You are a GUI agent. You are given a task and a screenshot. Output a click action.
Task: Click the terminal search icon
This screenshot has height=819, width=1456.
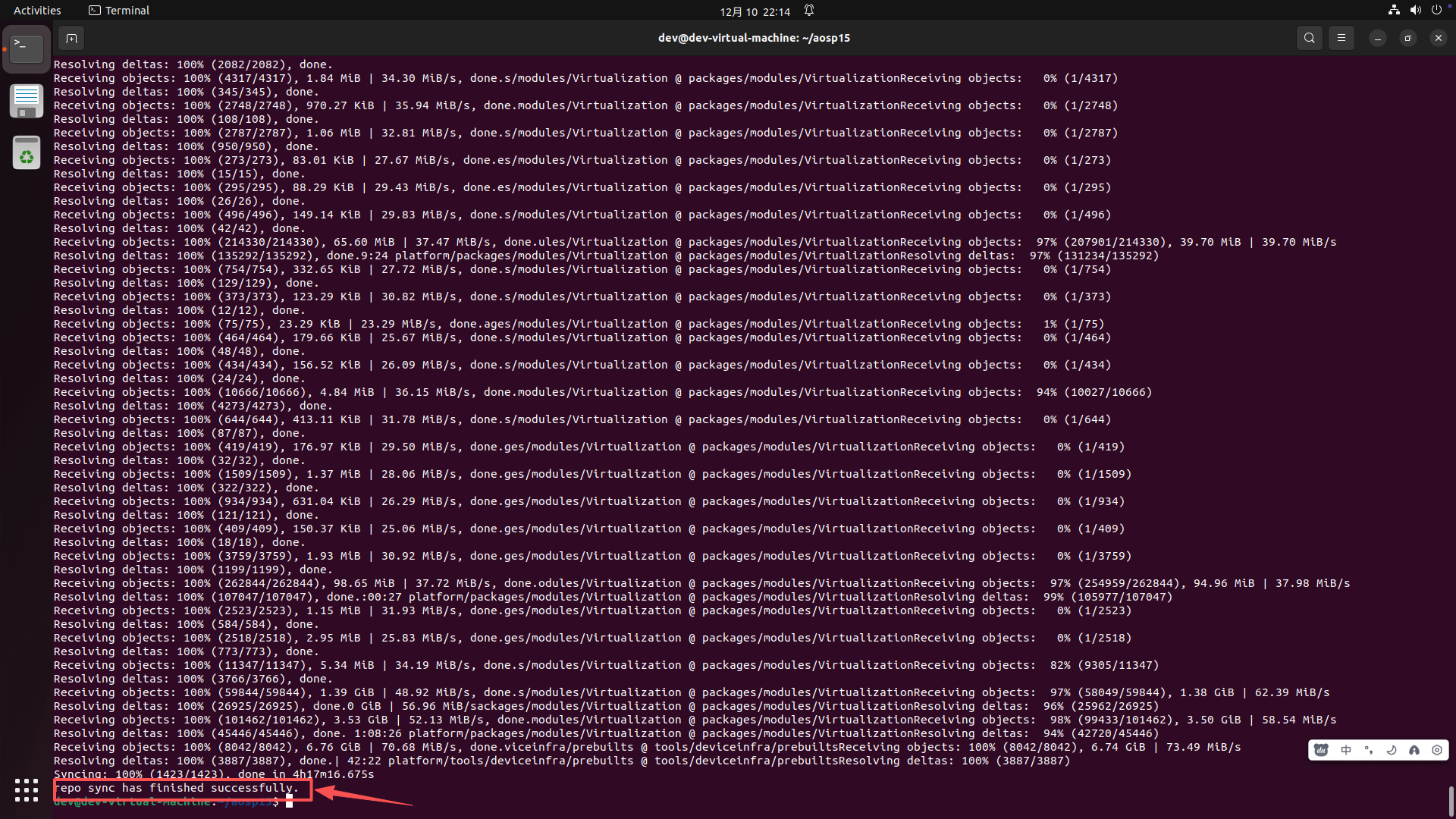1309,38
